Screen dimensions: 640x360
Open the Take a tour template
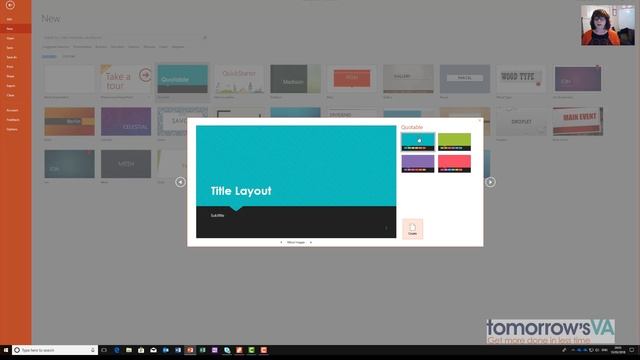pos(126,79)
